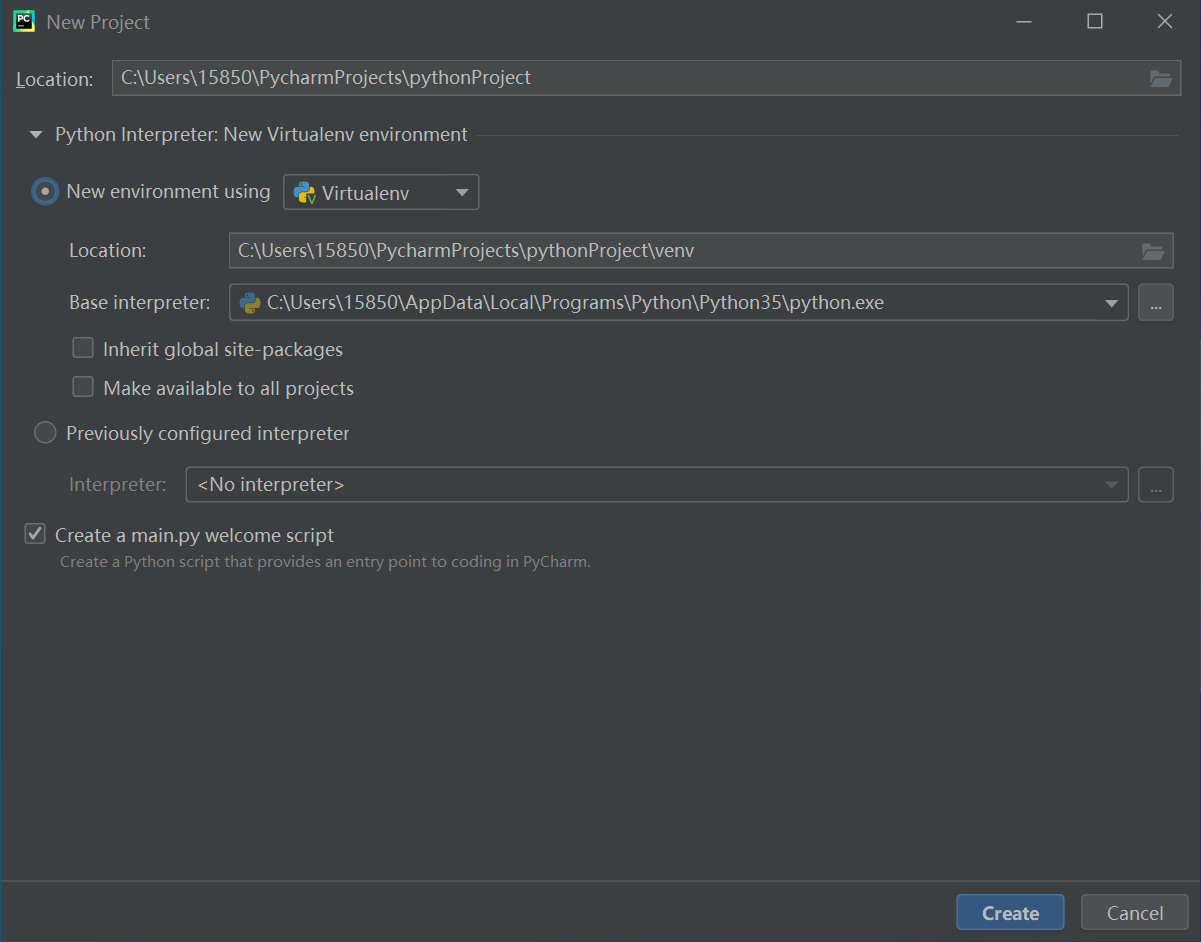Enable Inherit global site-packages checkbox
This screenshot has width=1201, height=942.
83,349
